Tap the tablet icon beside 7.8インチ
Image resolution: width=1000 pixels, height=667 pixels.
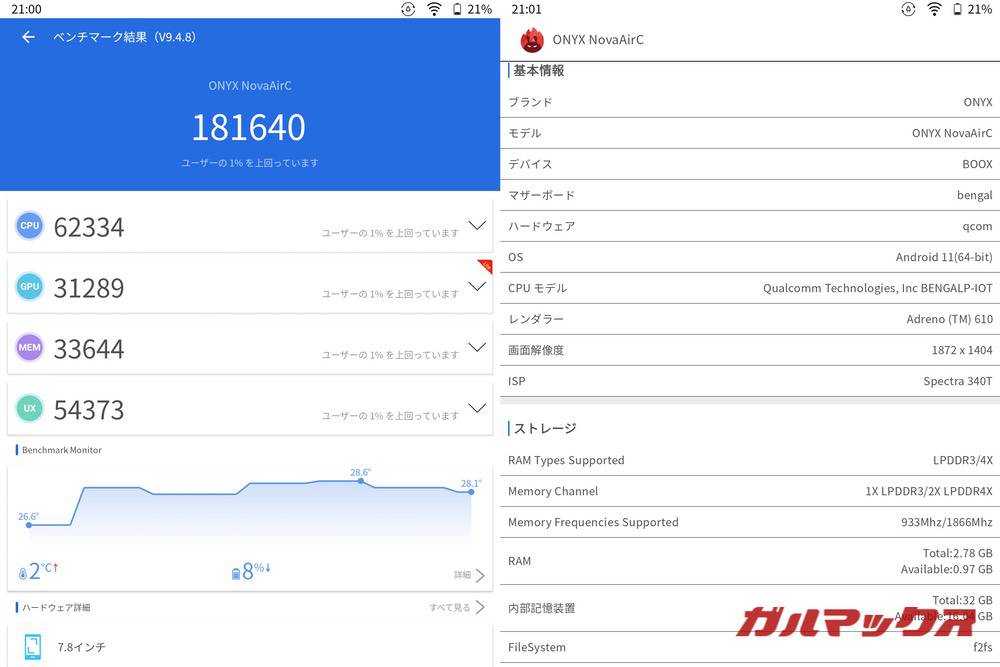[31, 647]
